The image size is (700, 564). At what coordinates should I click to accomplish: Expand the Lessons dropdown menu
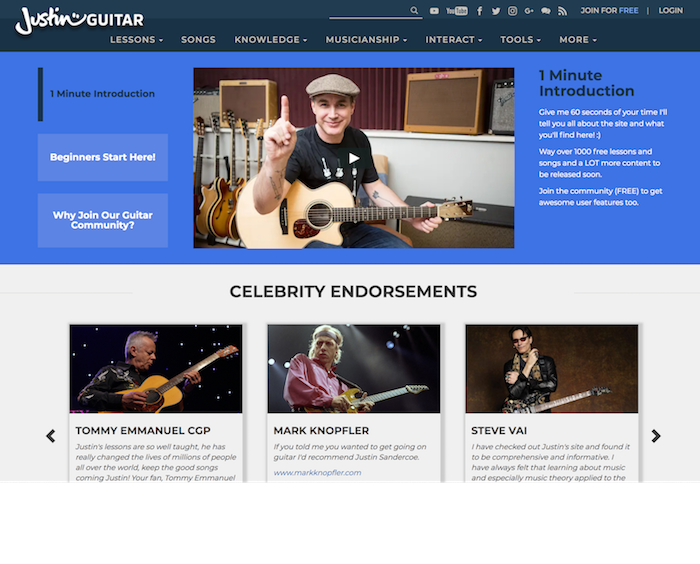136,40
